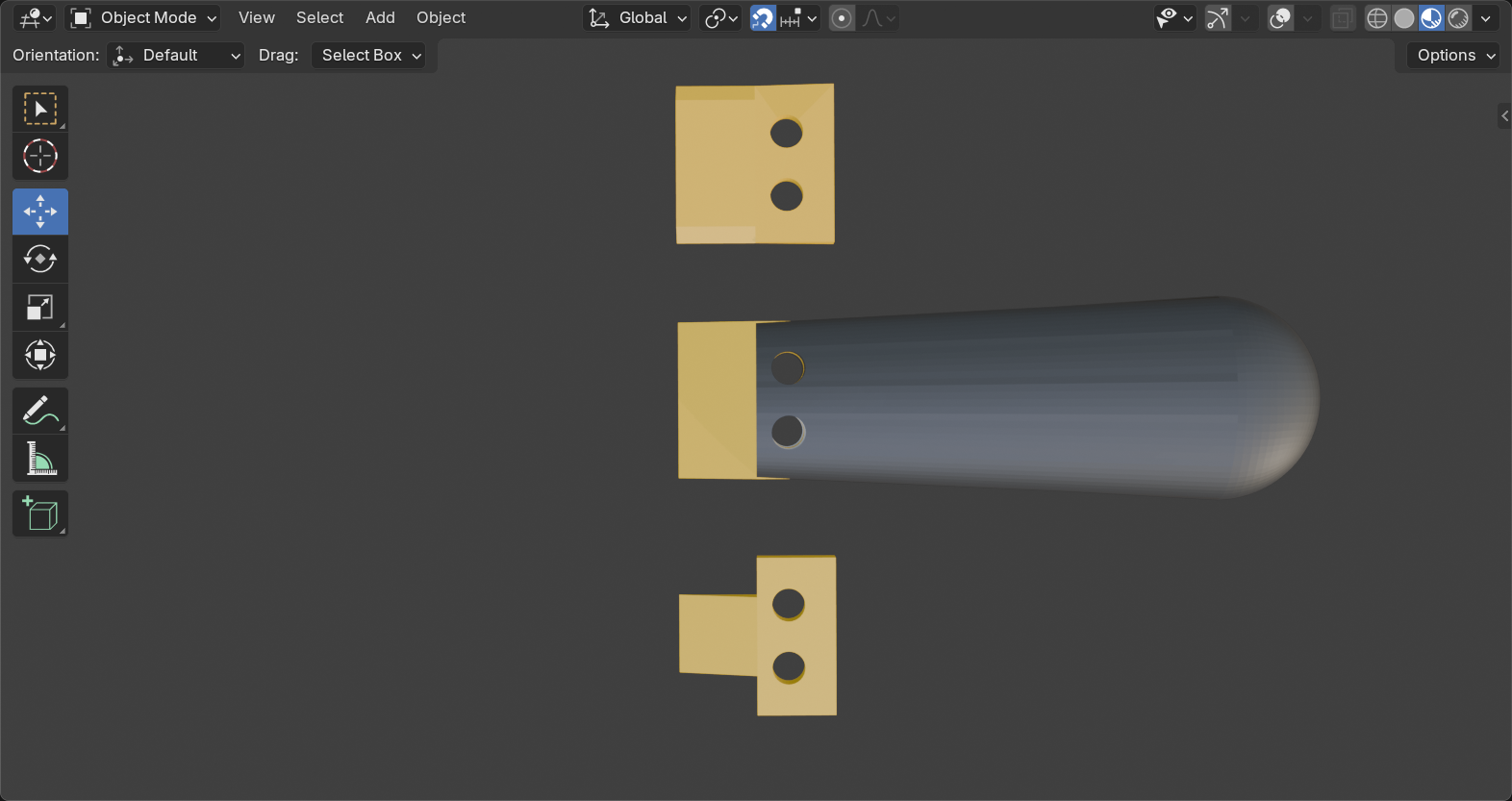This screenshot has width=1512, height=801.
Task: Select the Select Box tool in toolbar
Action: (40, 109)
